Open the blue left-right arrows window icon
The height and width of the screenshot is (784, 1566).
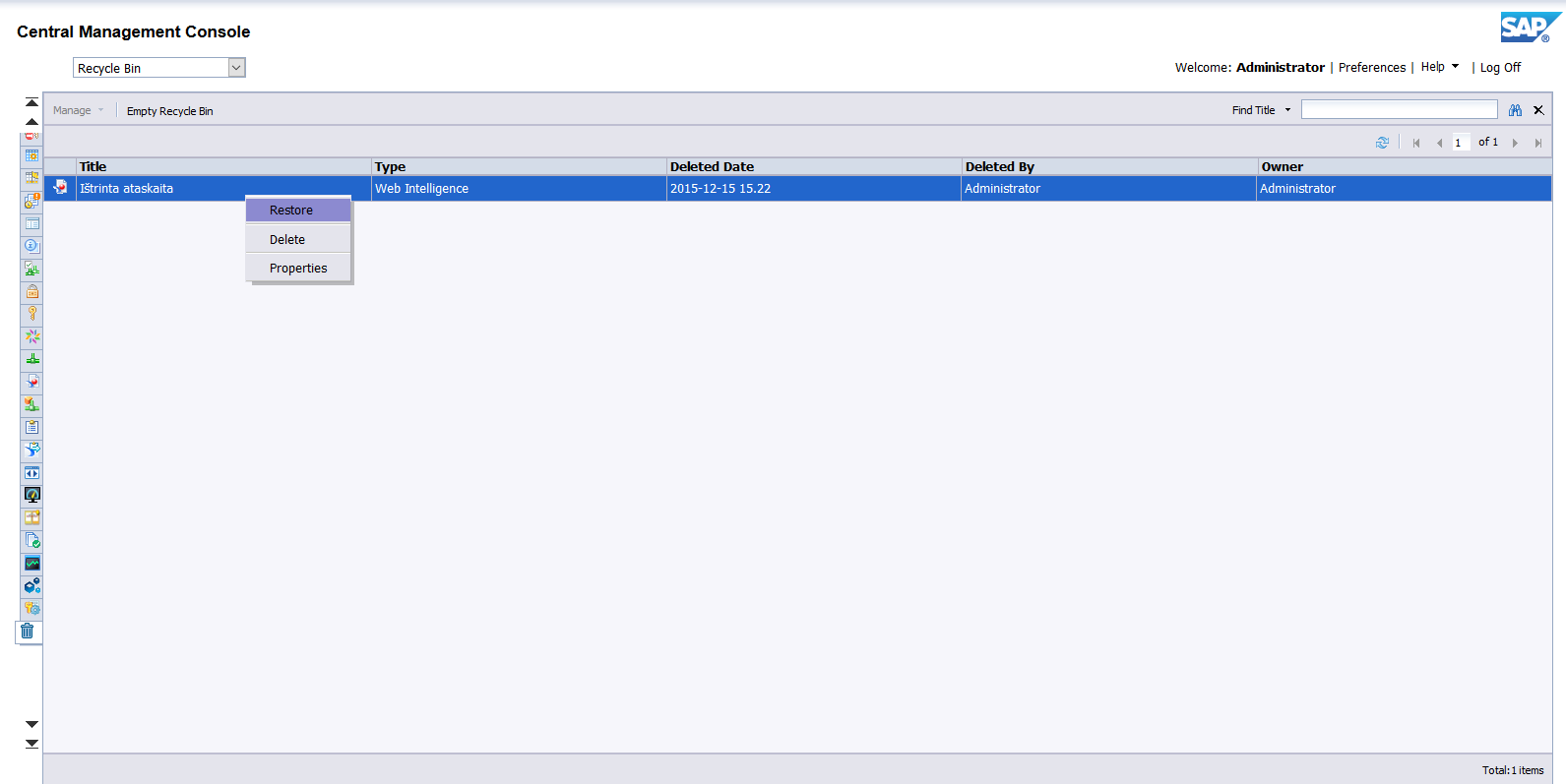click(x=31, y=472)
